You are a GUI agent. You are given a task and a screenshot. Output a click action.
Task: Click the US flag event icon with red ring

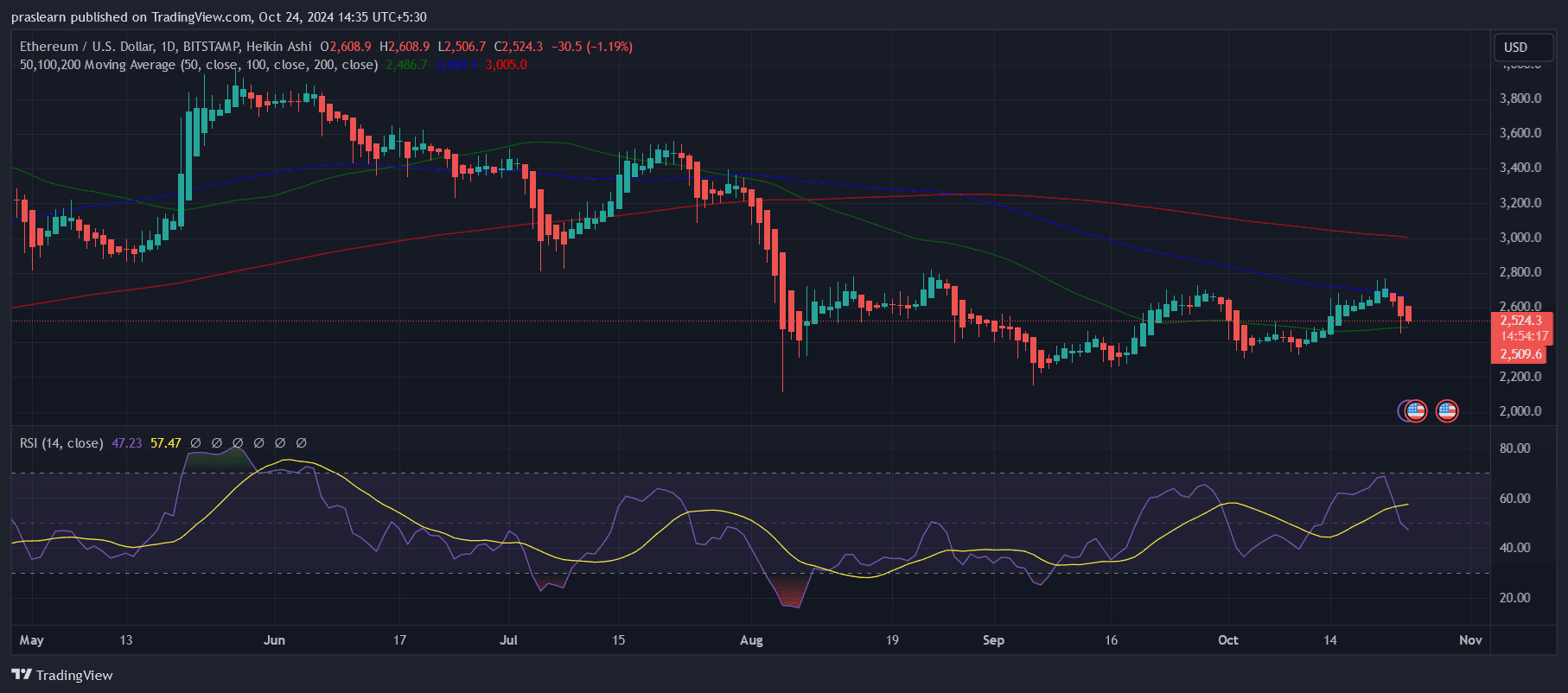(x=1447, y=410)
